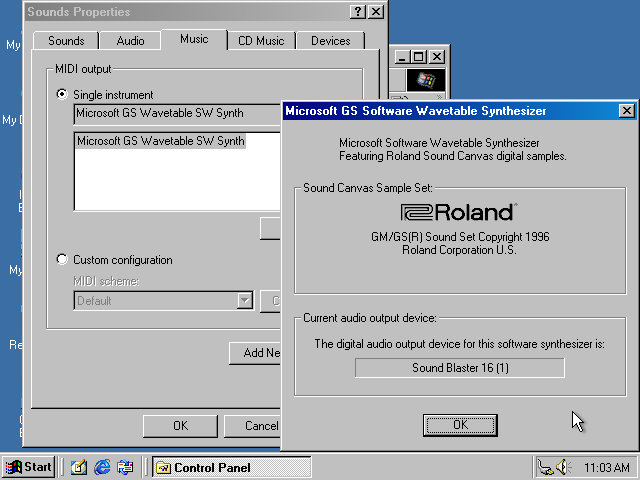Click the Add New Instrument button
Image resolution: width=640 pixels, height=480 pixels.
255,353
